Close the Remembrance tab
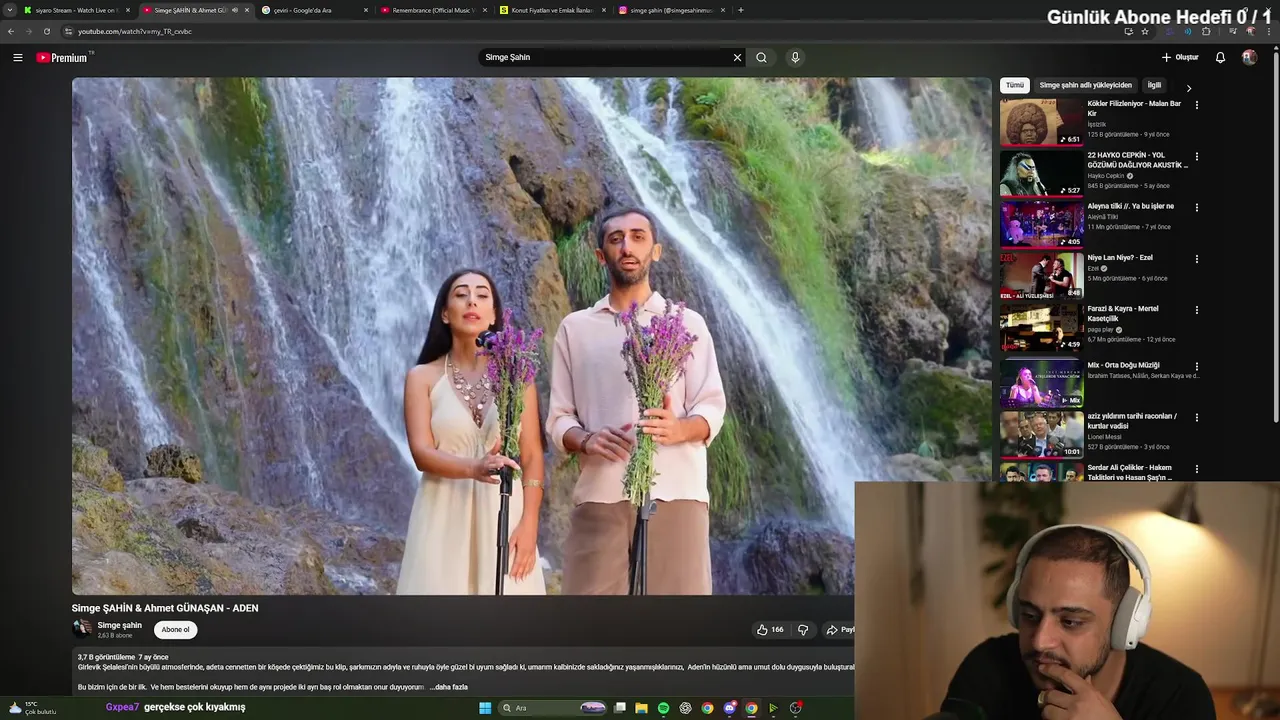The width and height of the screenshot is (1280, 720). pyautogui.click(x=485, y=10)
